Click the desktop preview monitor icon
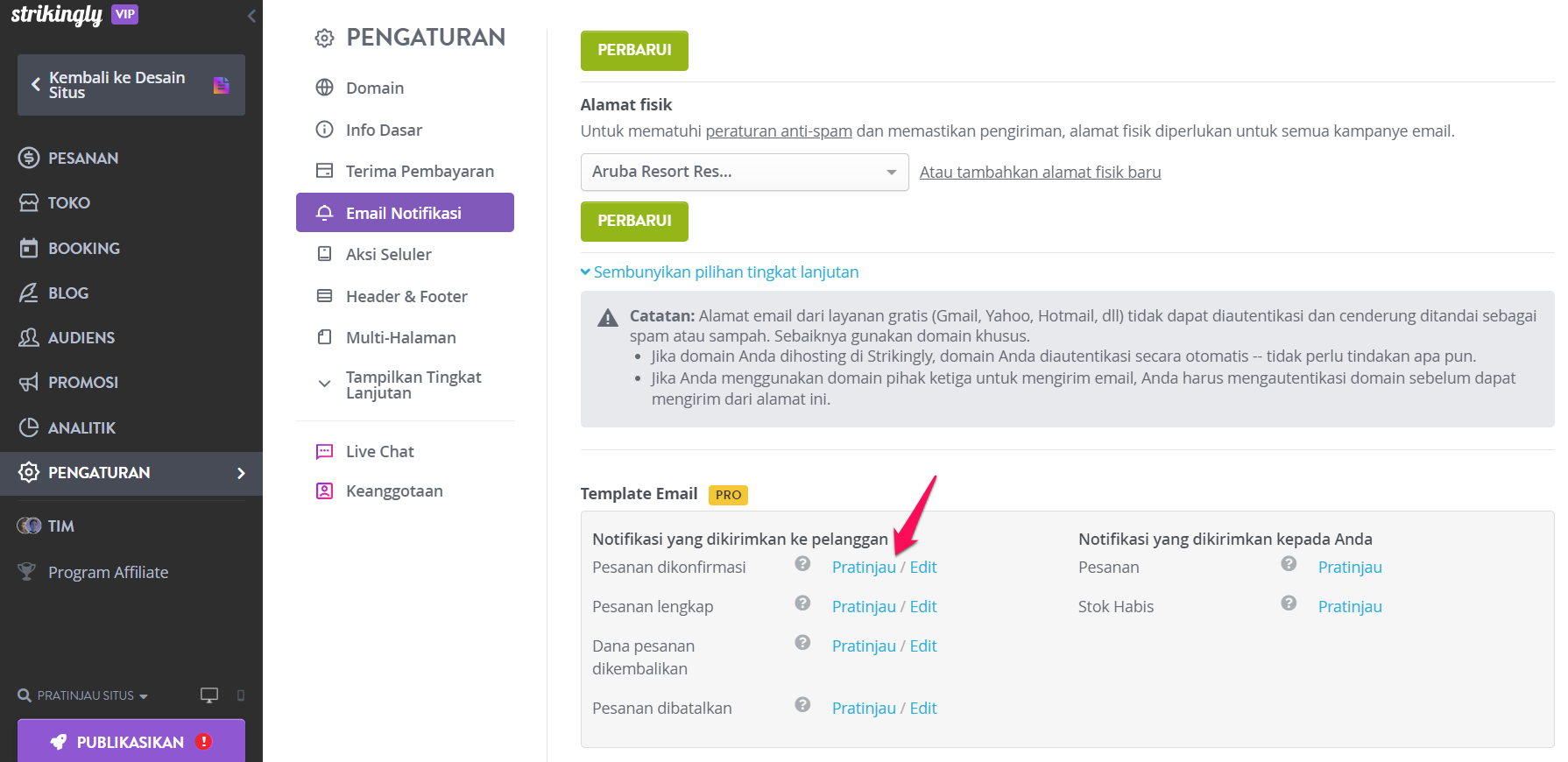Viewport: 1568px width, 762px height. click(209, 695)
